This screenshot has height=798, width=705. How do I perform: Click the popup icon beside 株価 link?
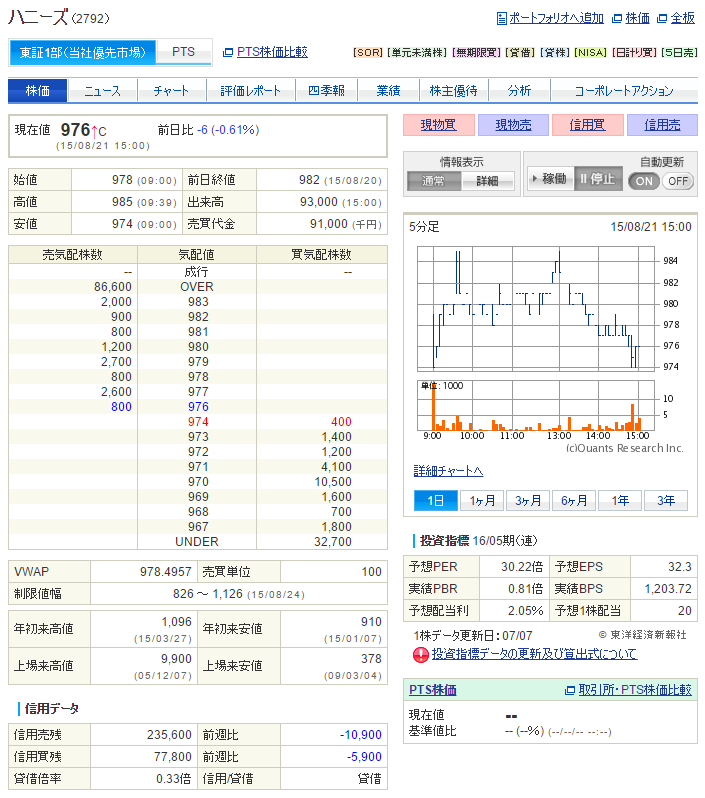[617, 18]
